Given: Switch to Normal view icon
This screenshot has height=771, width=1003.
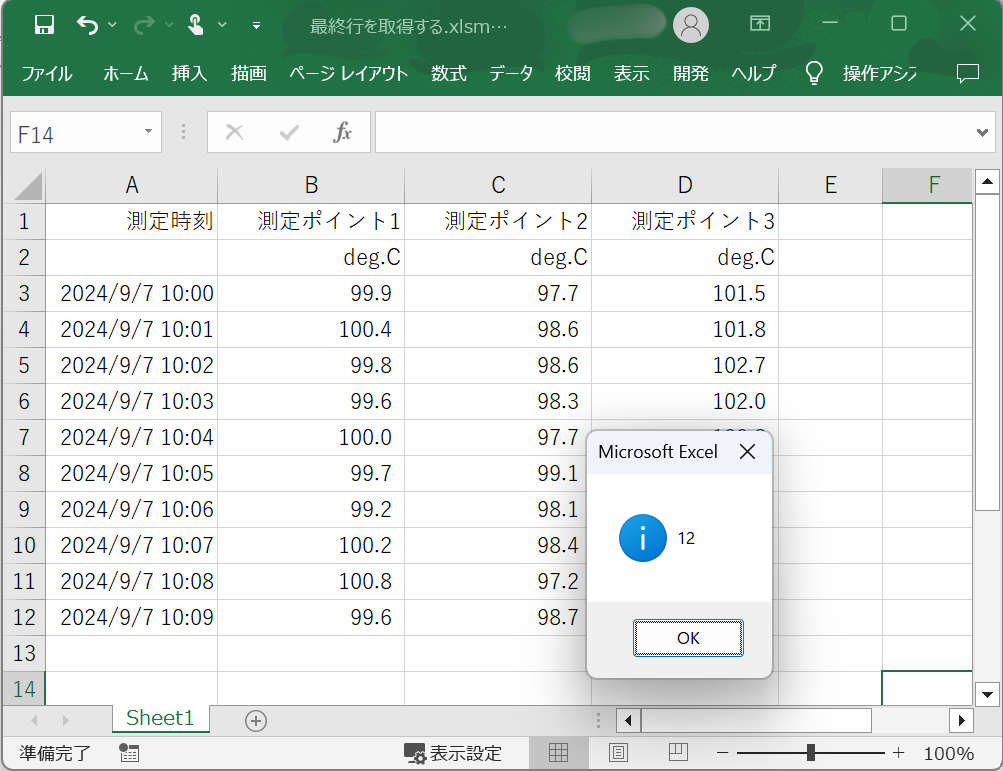Looking at the screenshot, I should point(558,753).
